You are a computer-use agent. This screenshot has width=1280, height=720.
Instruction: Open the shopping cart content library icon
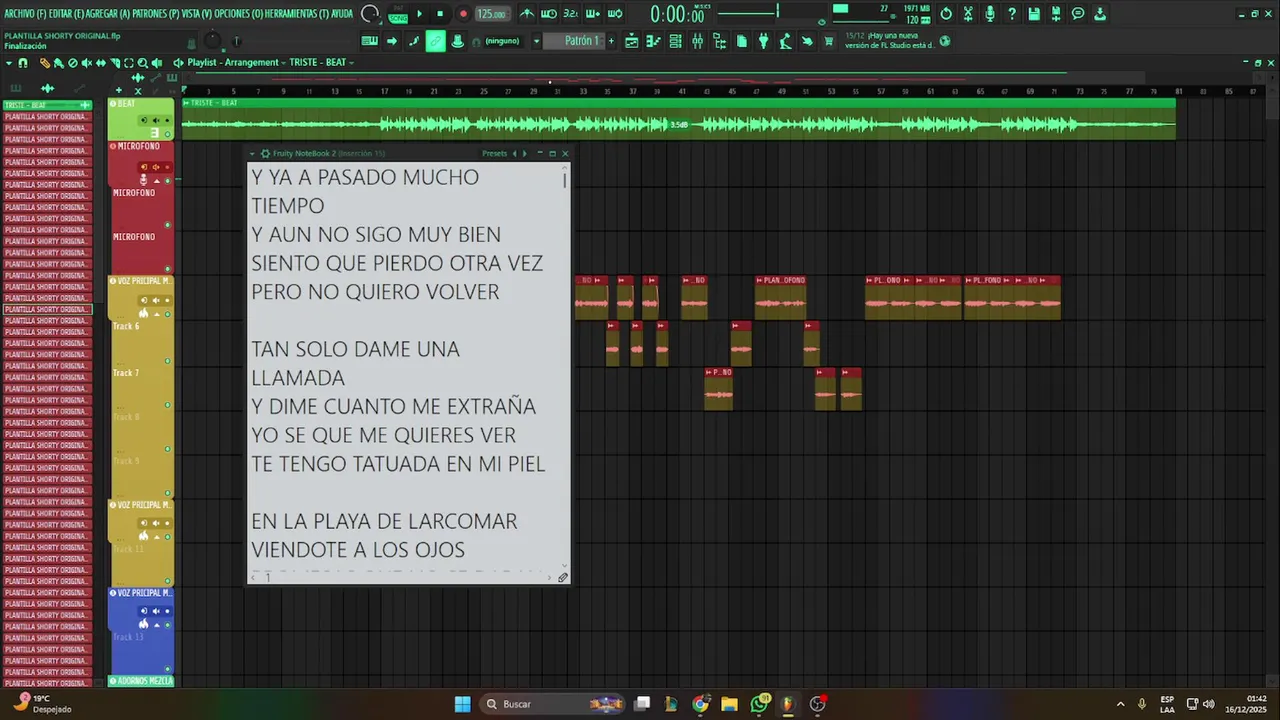(829, 41)
